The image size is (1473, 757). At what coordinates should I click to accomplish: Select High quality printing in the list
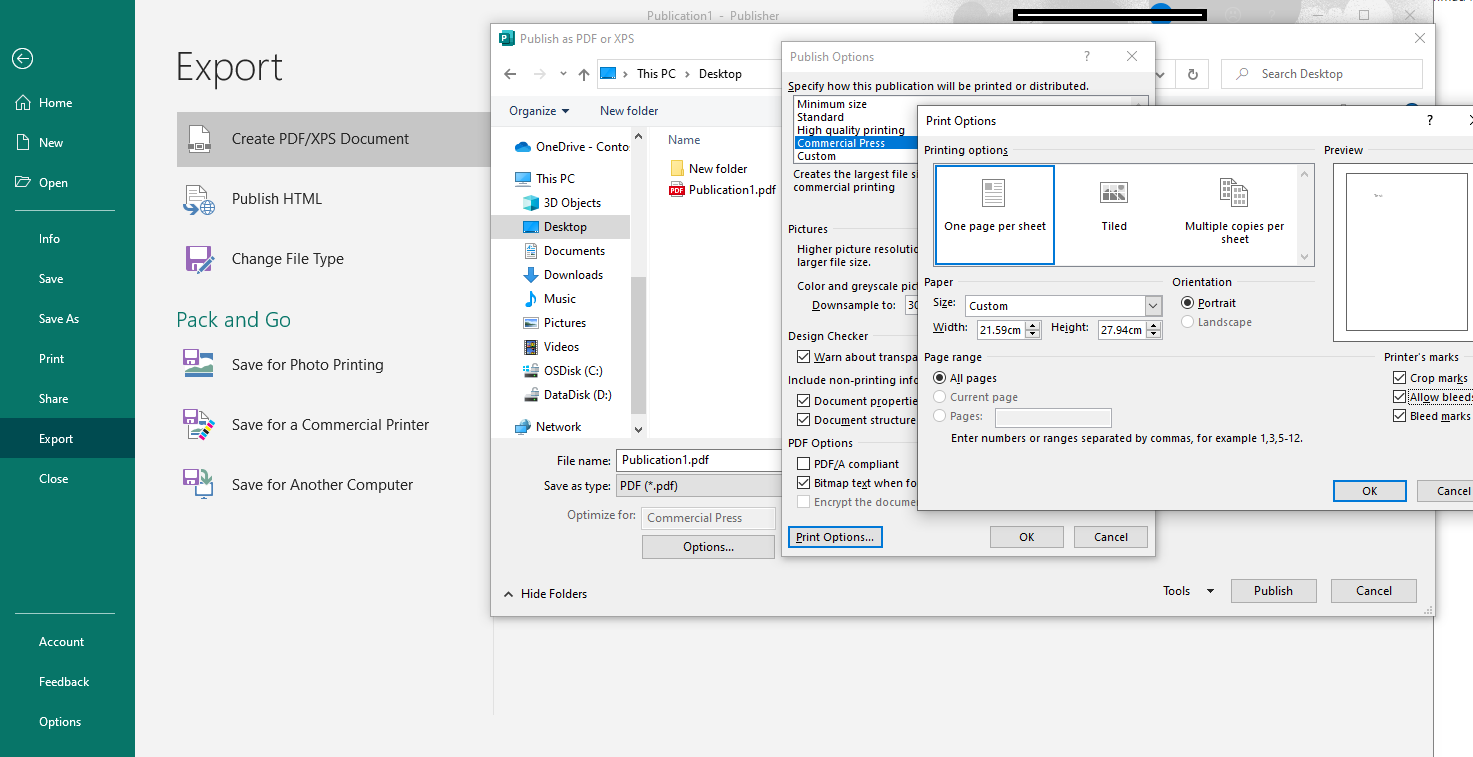pos(851,130)
